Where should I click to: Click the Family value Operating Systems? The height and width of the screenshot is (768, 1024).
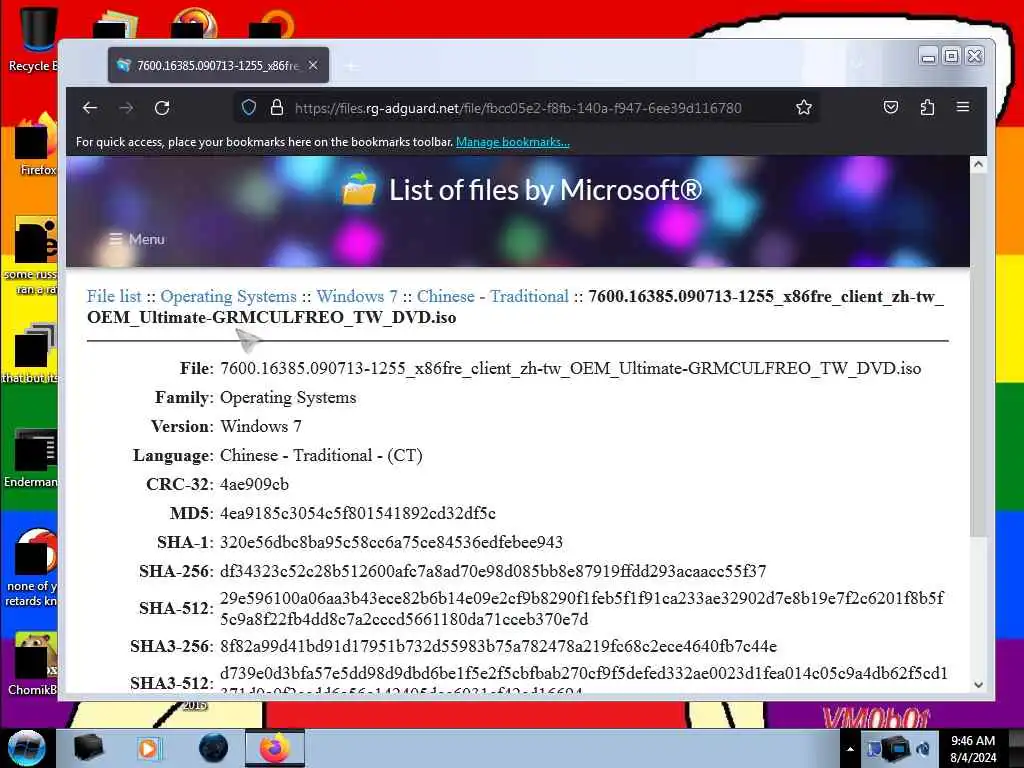288,398
